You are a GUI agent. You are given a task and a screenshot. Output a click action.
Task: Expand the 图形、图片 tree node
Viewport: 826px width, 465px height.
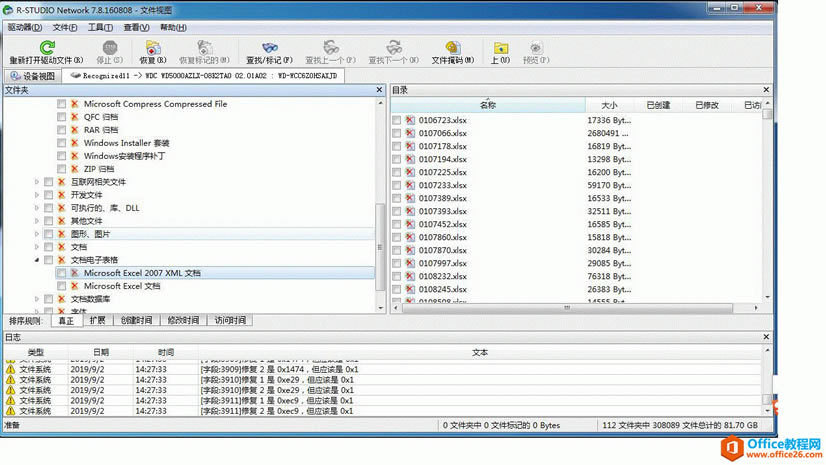(36, 234)
